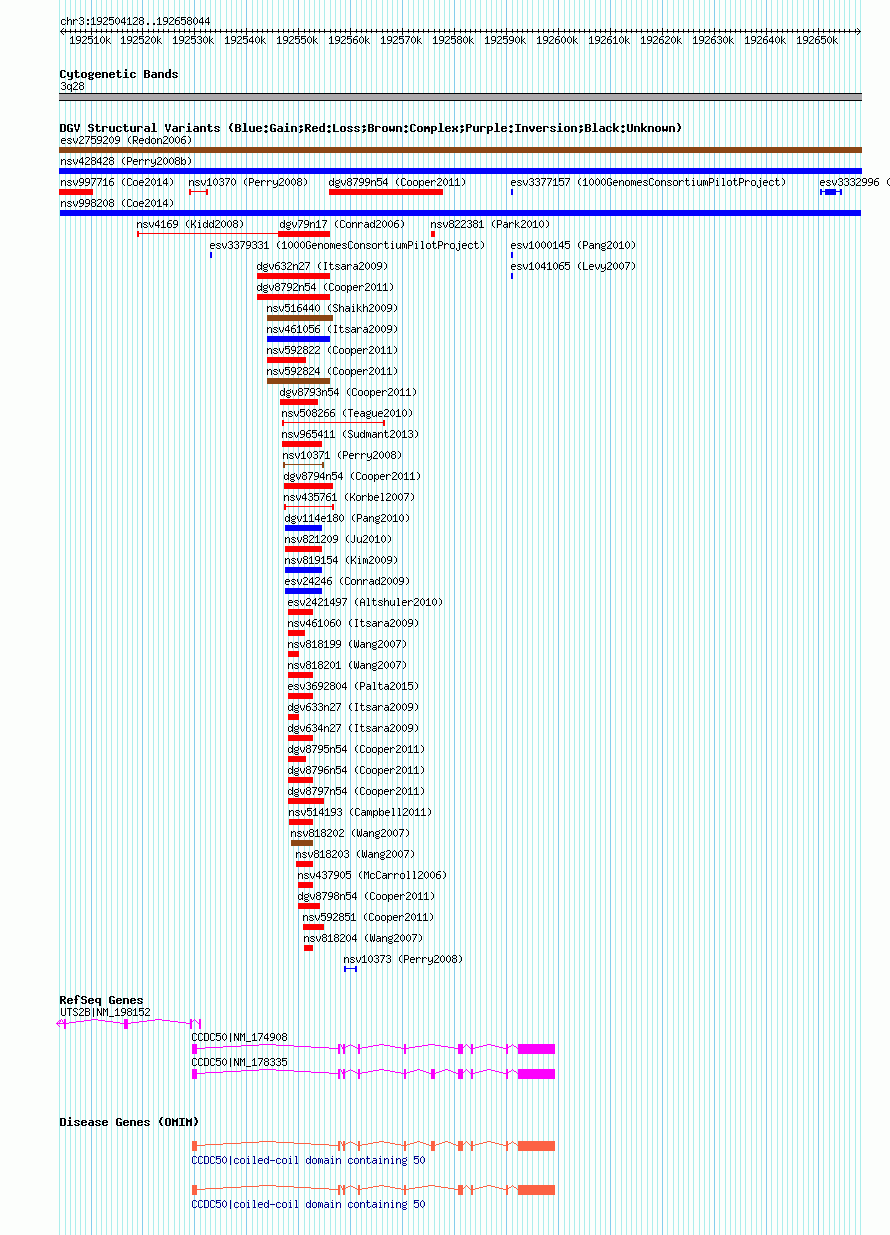This screenshot has width=890, height=1235.
Task: Click the brown esv2759209 complex variant bar
Action: pos(460,150)
